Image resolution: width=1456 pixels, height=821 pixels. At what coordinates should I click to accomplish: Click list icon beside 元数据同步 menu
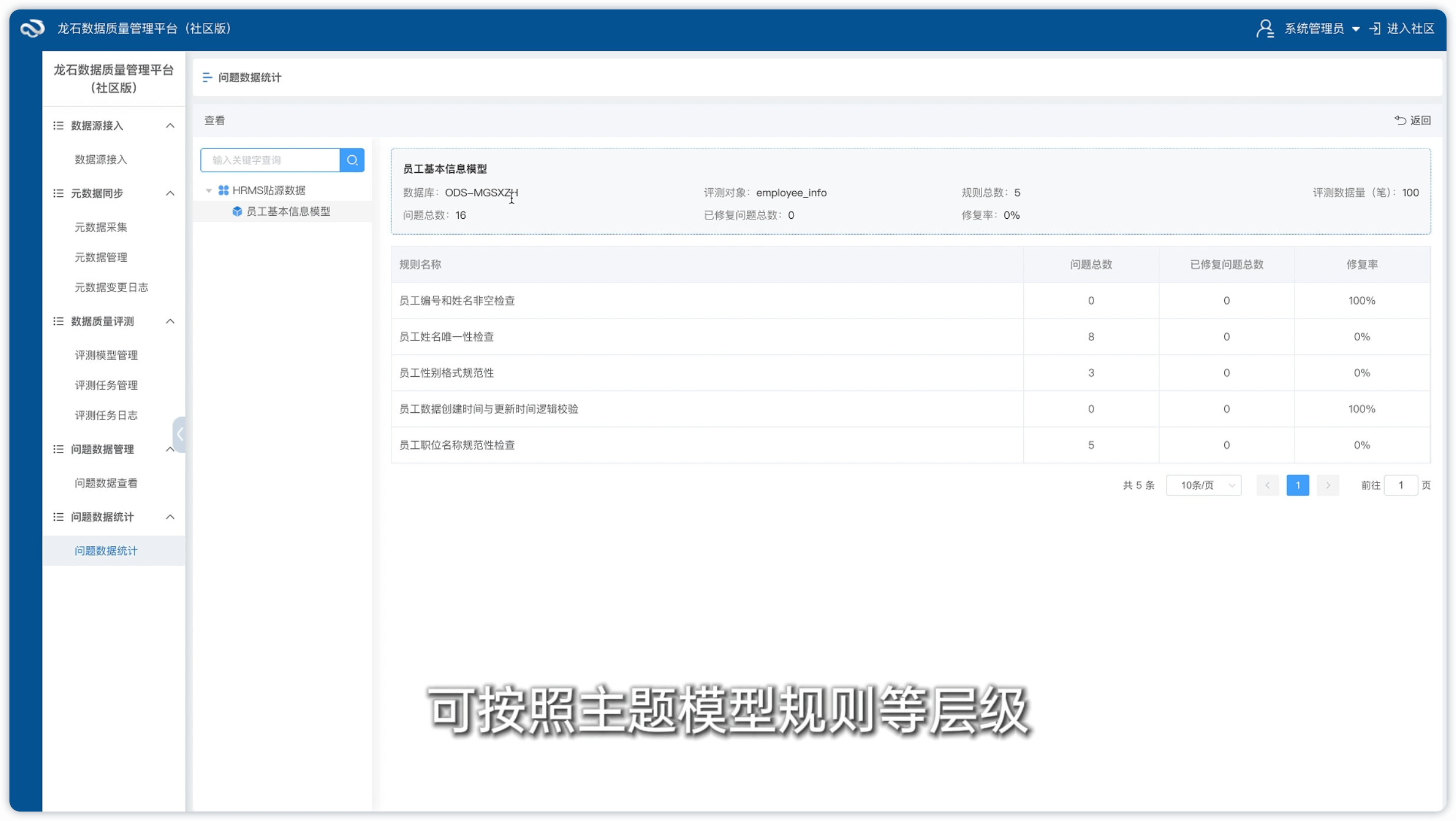[x=58, y=193]
